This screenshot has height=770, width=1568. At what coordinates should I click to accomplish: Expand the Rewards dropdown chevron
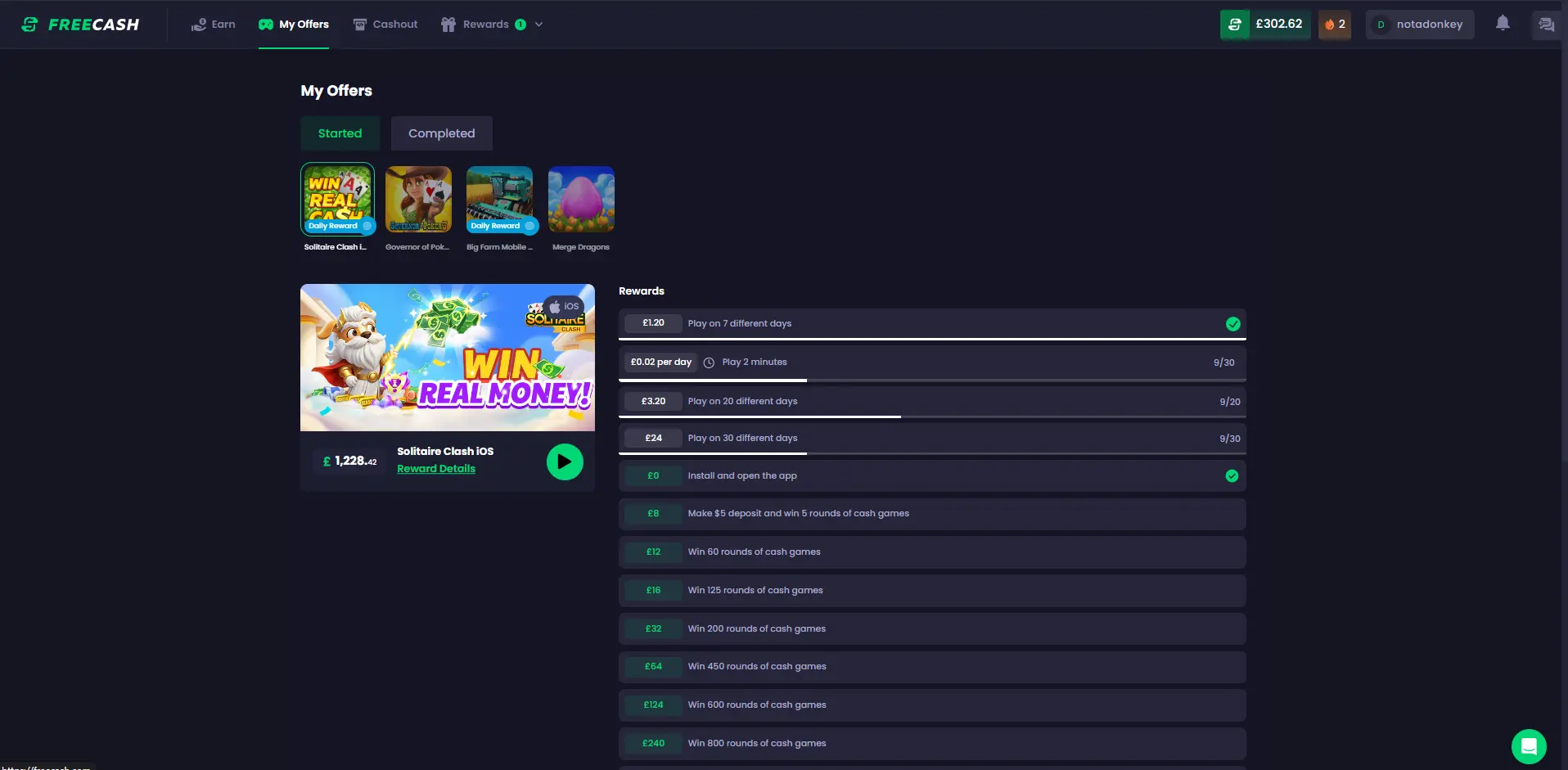pyautogui.click(x=538, y=25)
